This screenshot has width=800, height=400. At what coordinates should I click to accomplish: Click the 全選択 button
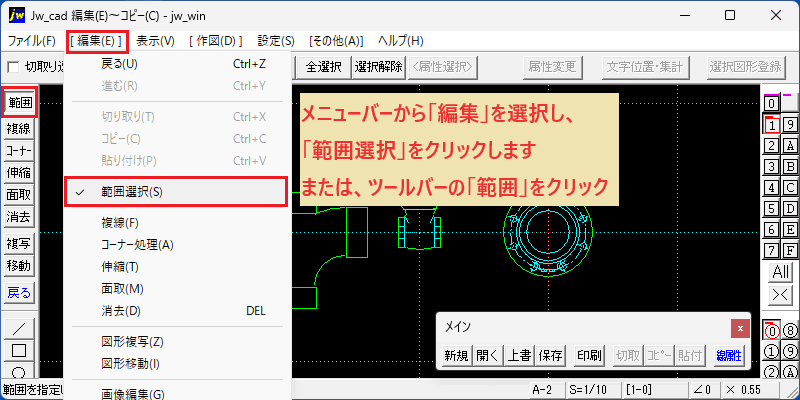[324, 67]
